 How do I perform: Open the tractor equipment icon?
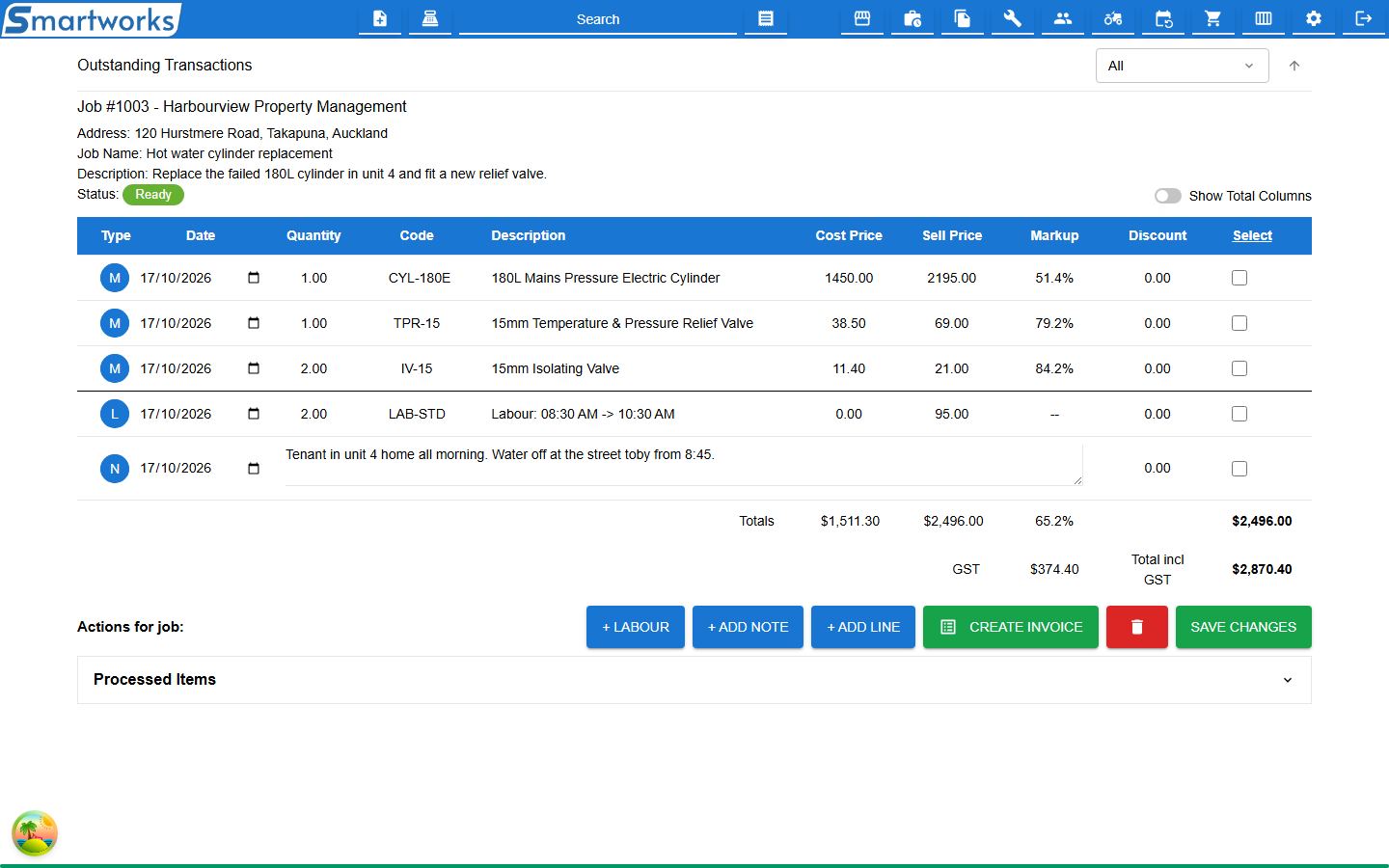[1113, 18]
